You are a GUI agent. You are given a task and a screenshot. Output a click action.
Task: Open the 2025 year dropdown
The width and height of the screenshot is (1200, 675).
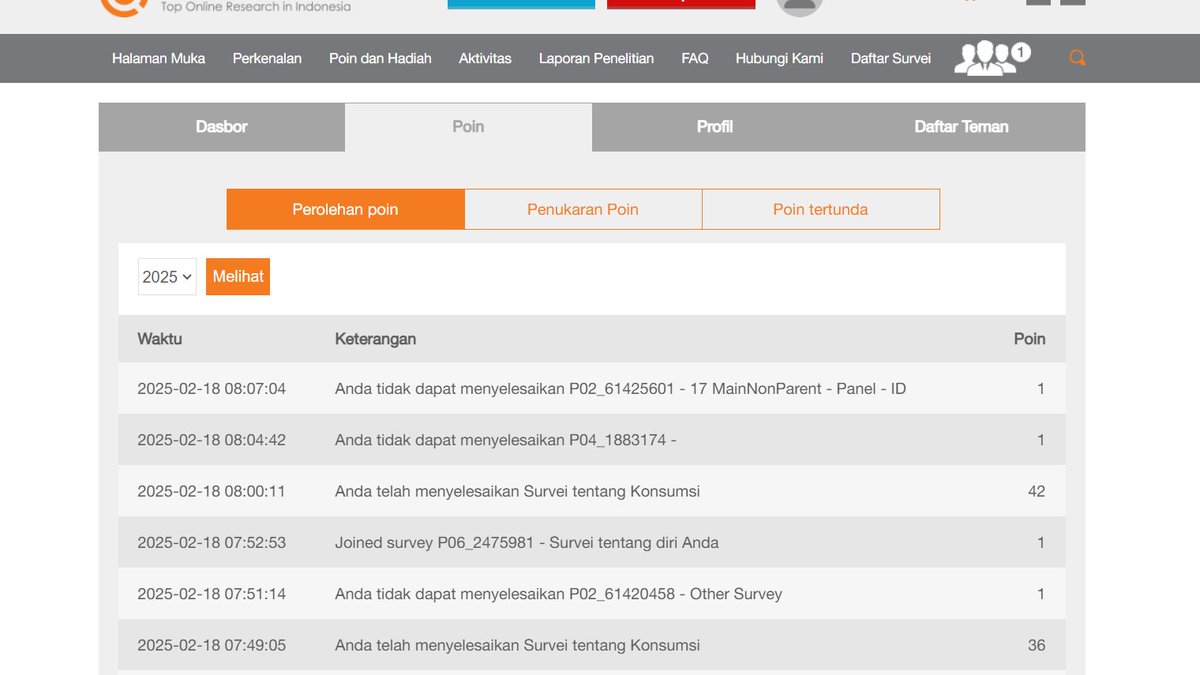[x=166, y=277]
